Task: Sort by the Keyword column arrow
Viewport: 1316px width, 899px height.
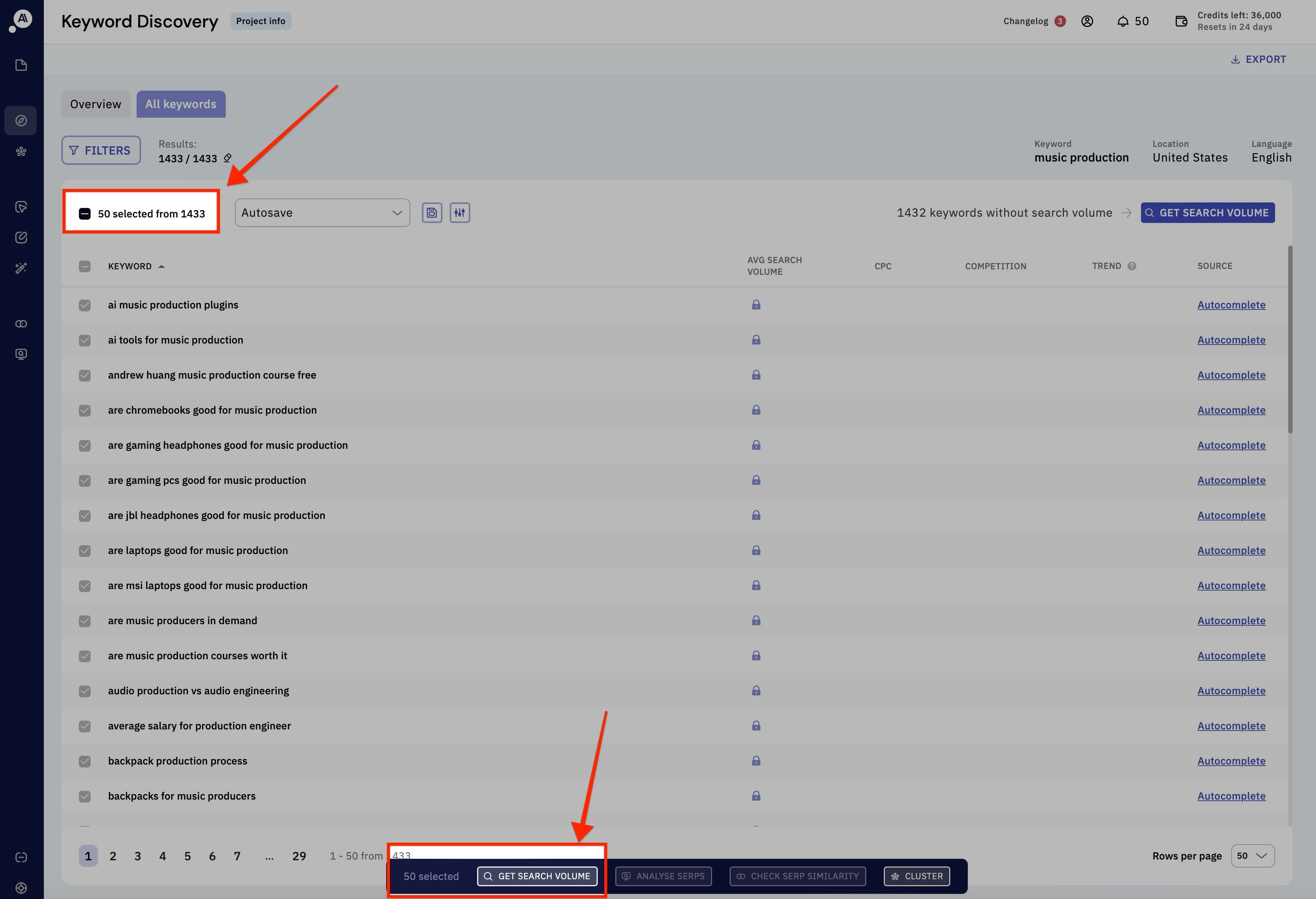Action: coord(161,266)
